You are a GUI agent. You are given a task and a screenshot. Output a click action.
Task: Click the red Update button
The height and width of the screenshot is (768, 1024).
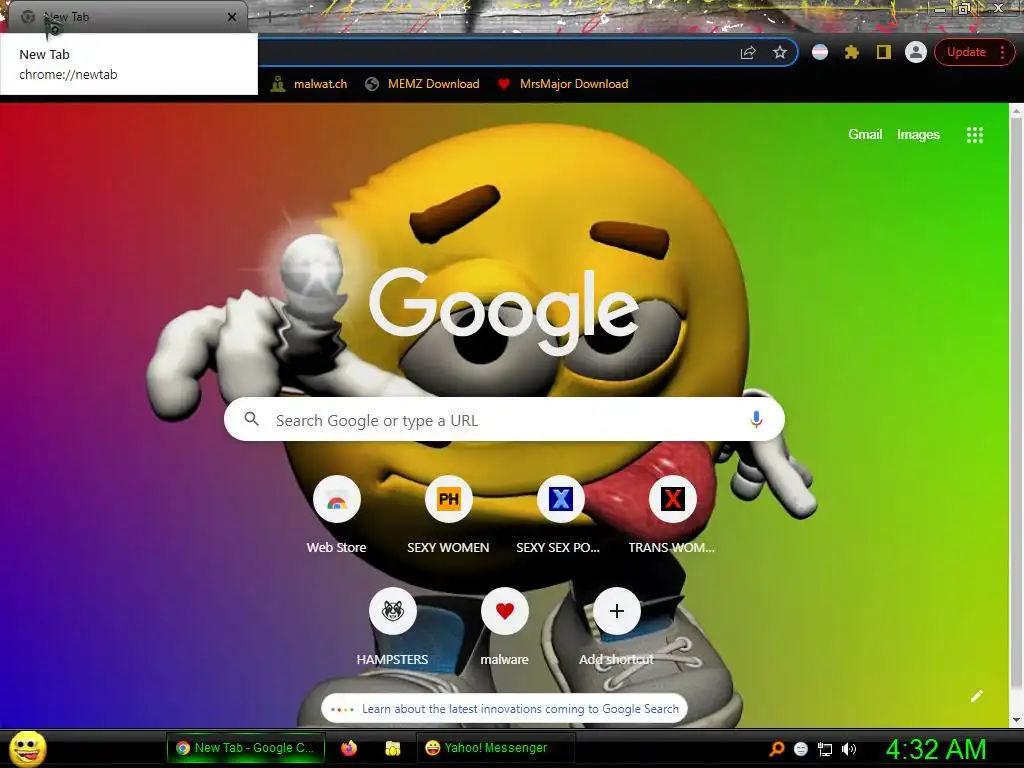[966, 52]
